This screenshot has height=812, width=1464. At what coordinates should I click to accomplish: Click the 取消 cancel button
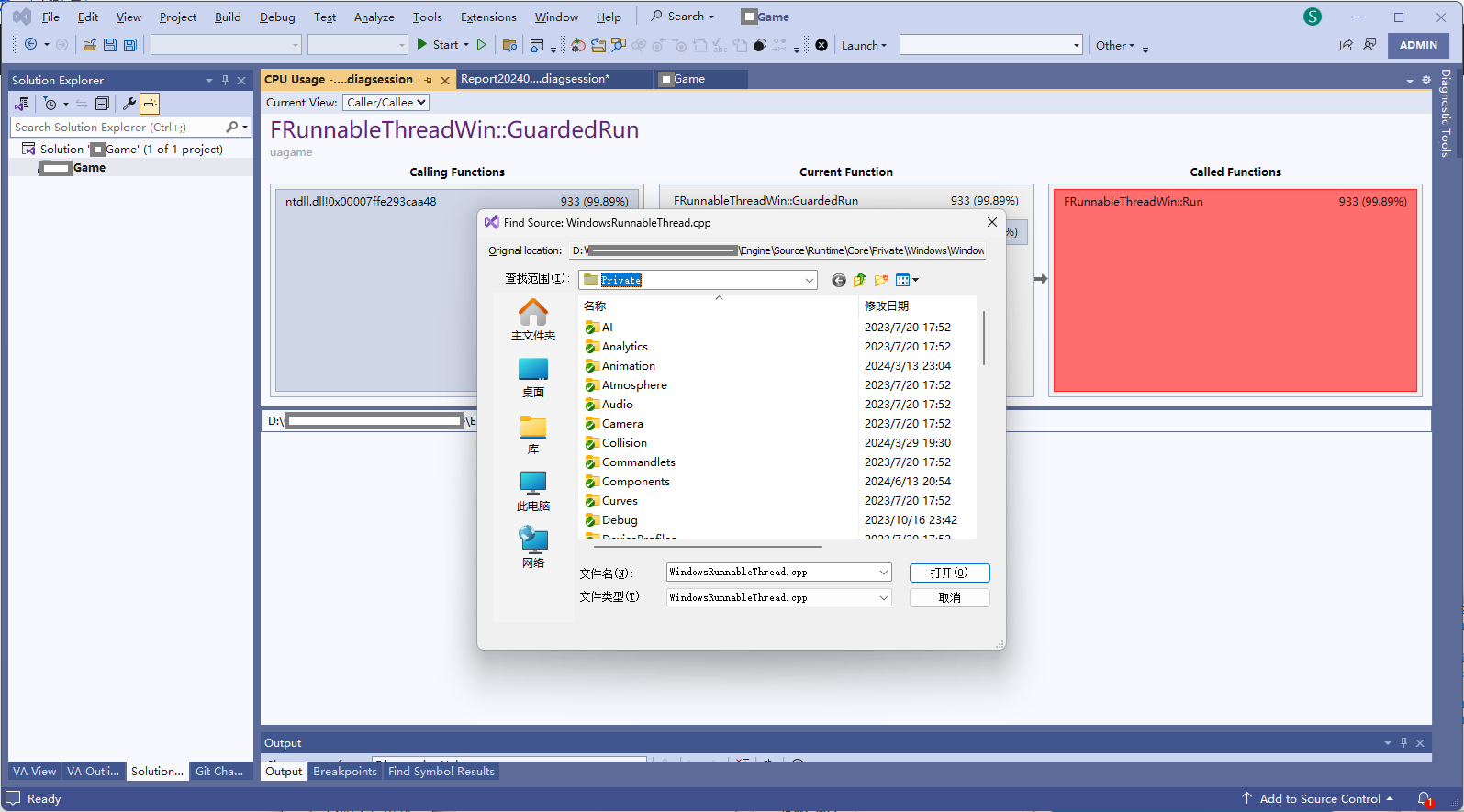(949, 597)
